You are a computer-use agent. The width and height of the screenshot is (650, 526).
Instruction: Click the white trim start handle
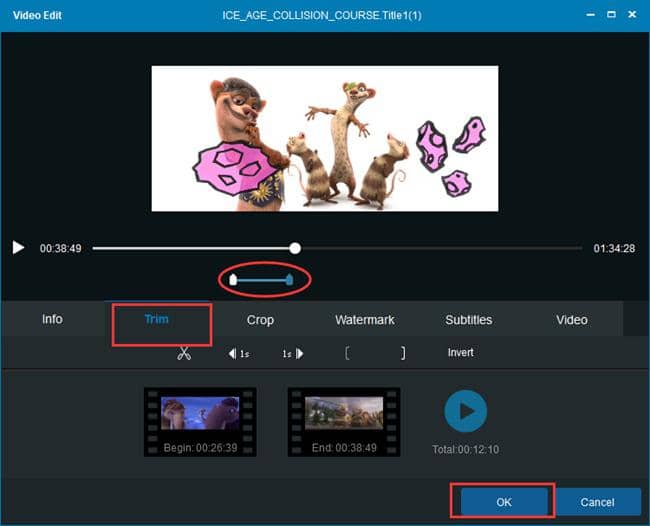[233, 280]
